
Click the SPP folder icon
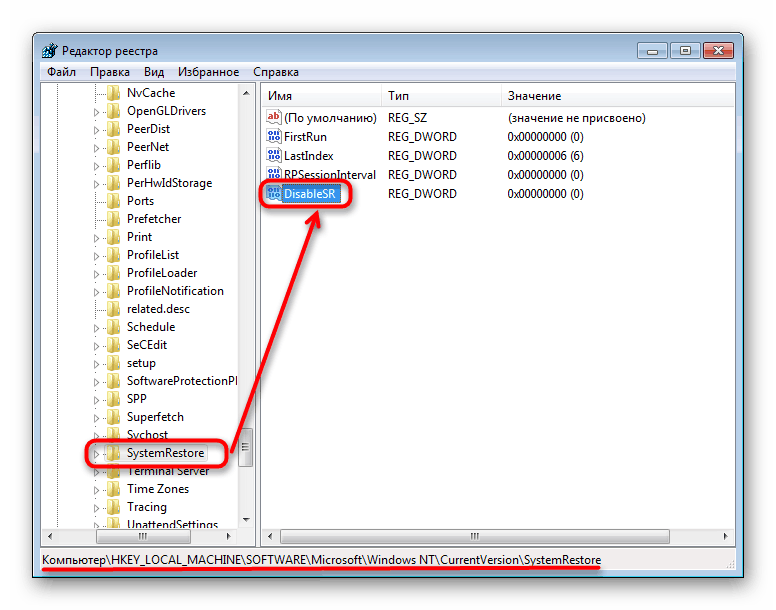114,399
